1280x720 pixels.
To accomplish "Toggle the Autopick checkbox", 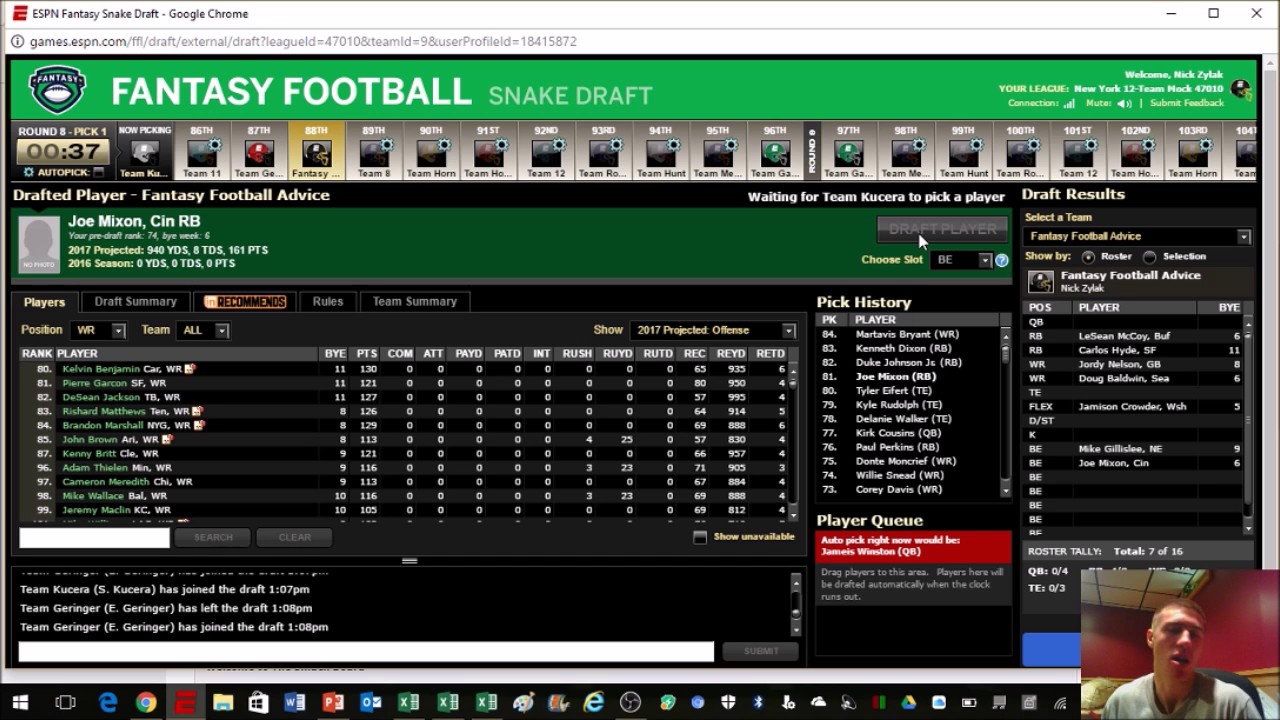I will pos(97,172).
